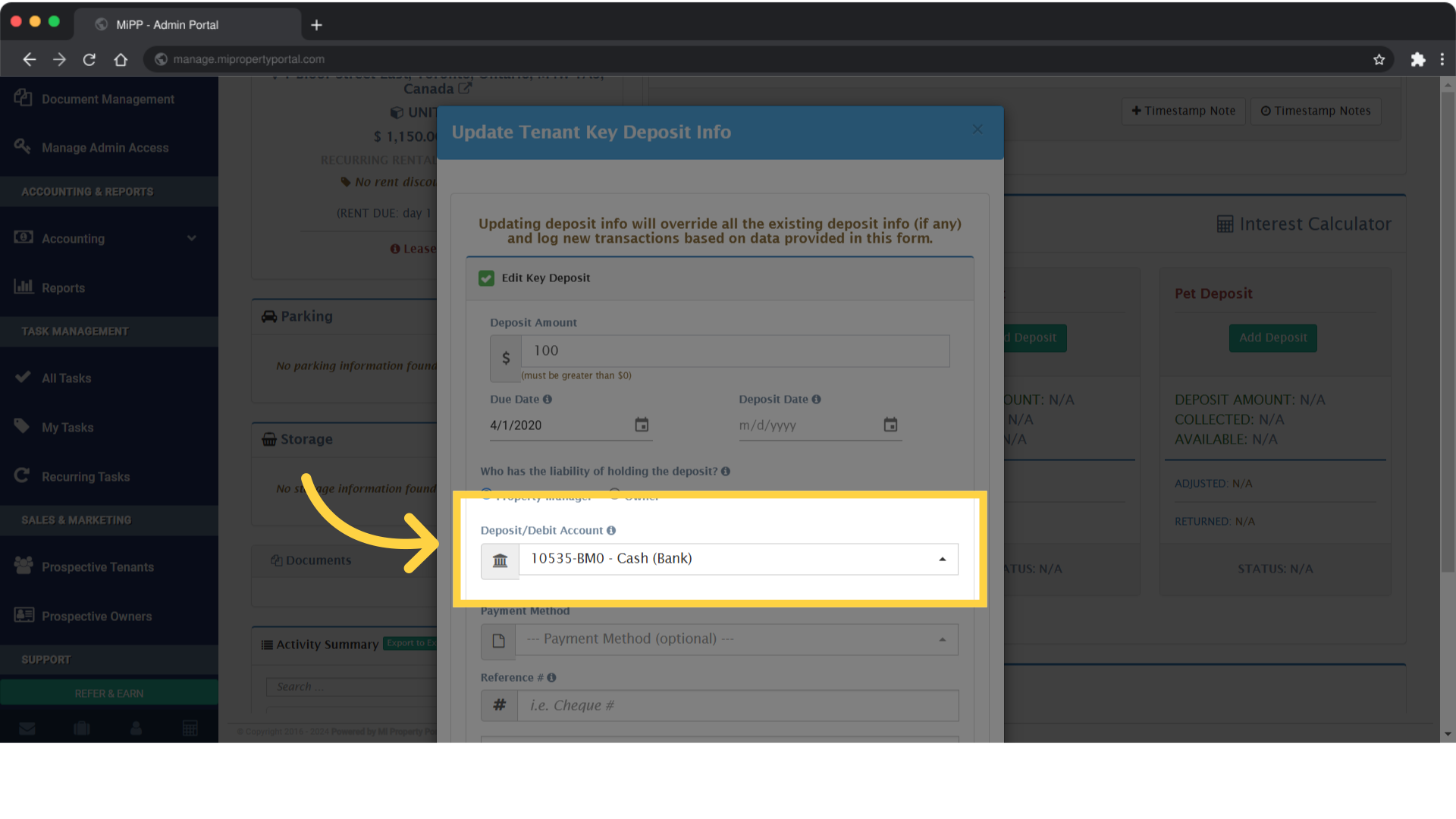
Task: Click the user icon in sidebar footer
Action: pos(136,729)
